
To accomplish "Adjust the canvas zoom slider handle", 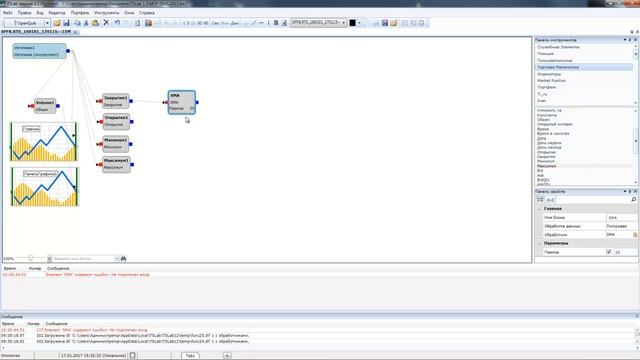I will point(31,258).
